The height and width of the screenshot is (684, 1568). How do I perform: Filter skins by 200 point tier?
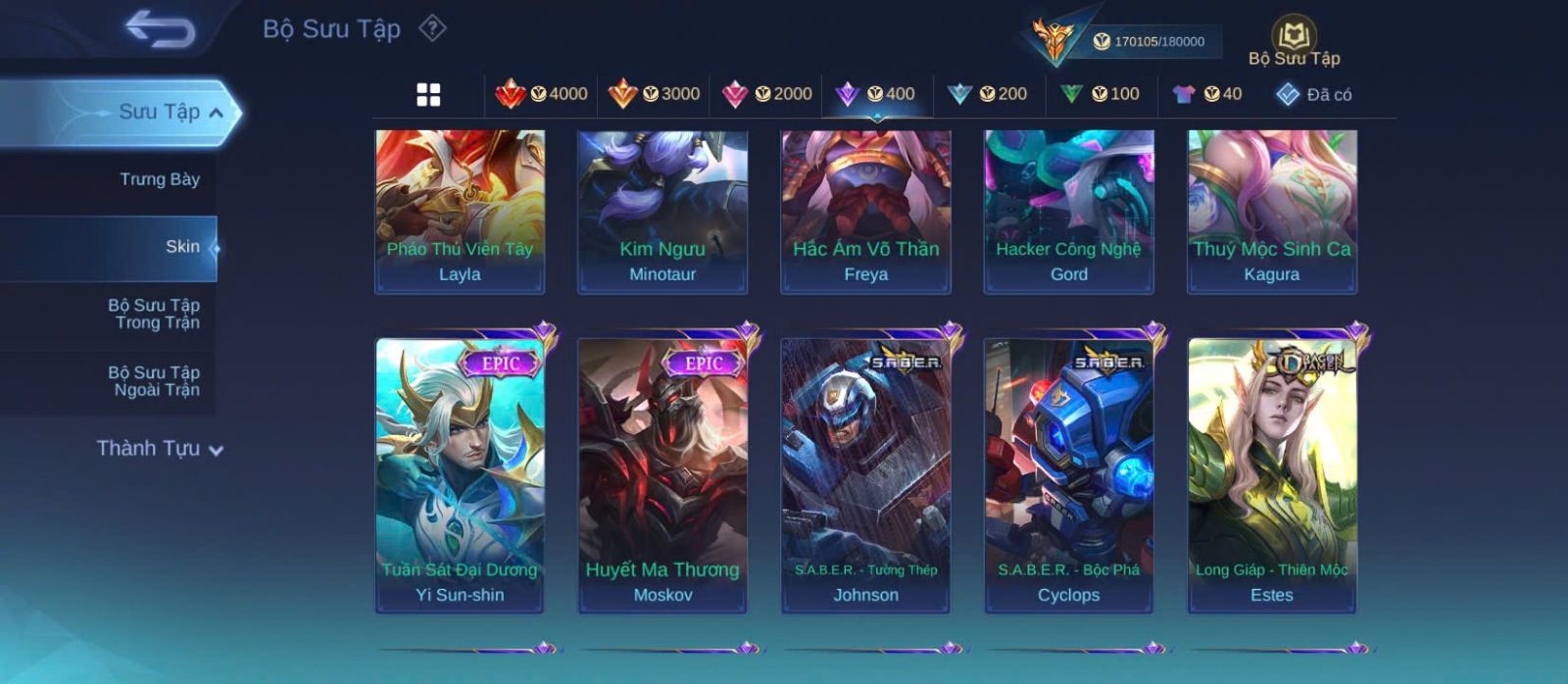tap(987, 94)
